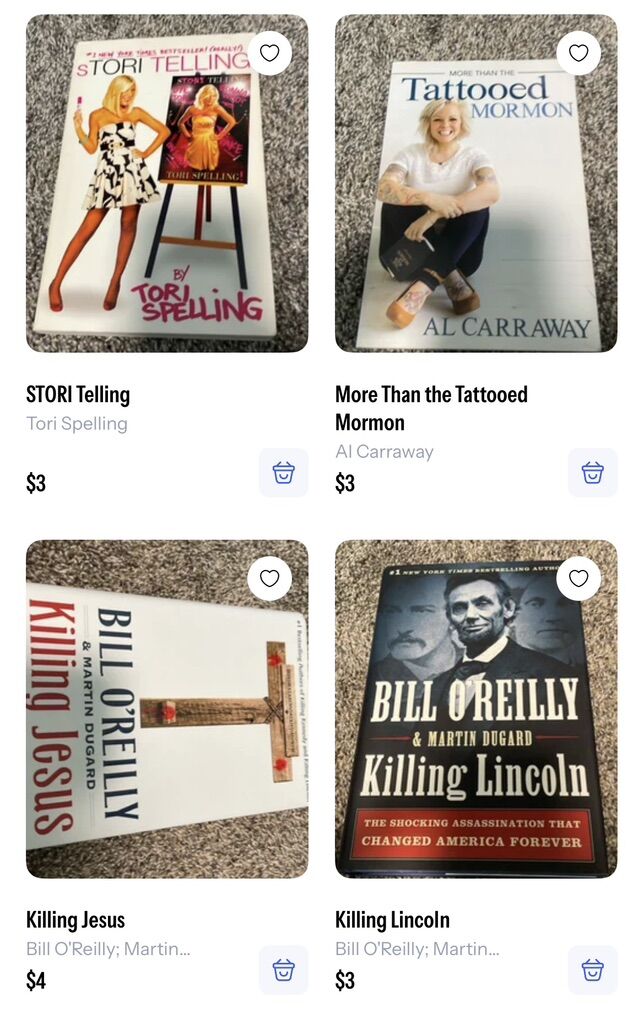Open the Tattooed Mormon cover photo

476,183
